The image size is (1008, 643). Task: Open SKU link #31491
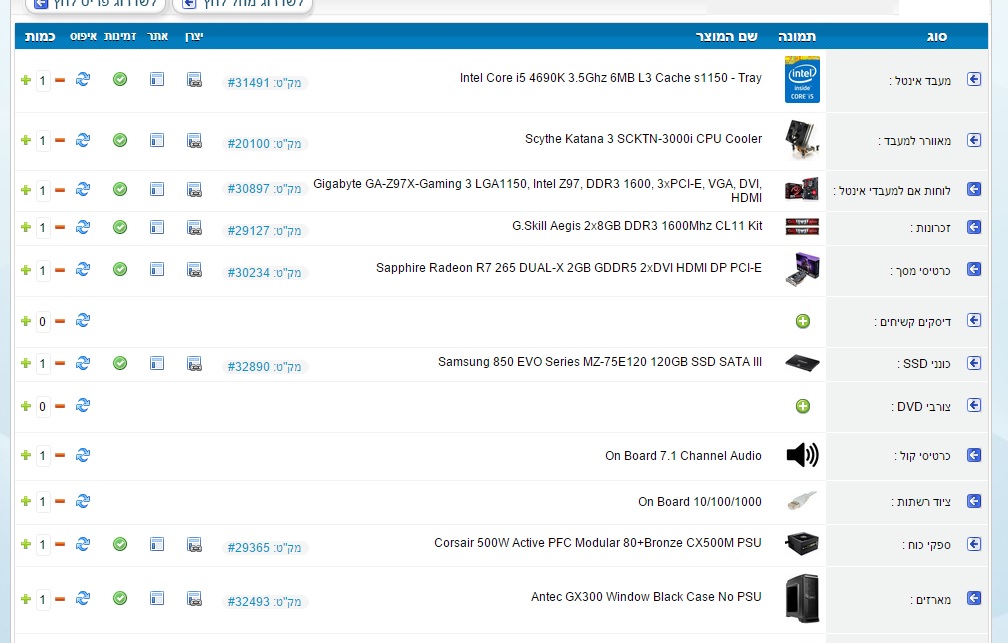(x=249, y=83)
